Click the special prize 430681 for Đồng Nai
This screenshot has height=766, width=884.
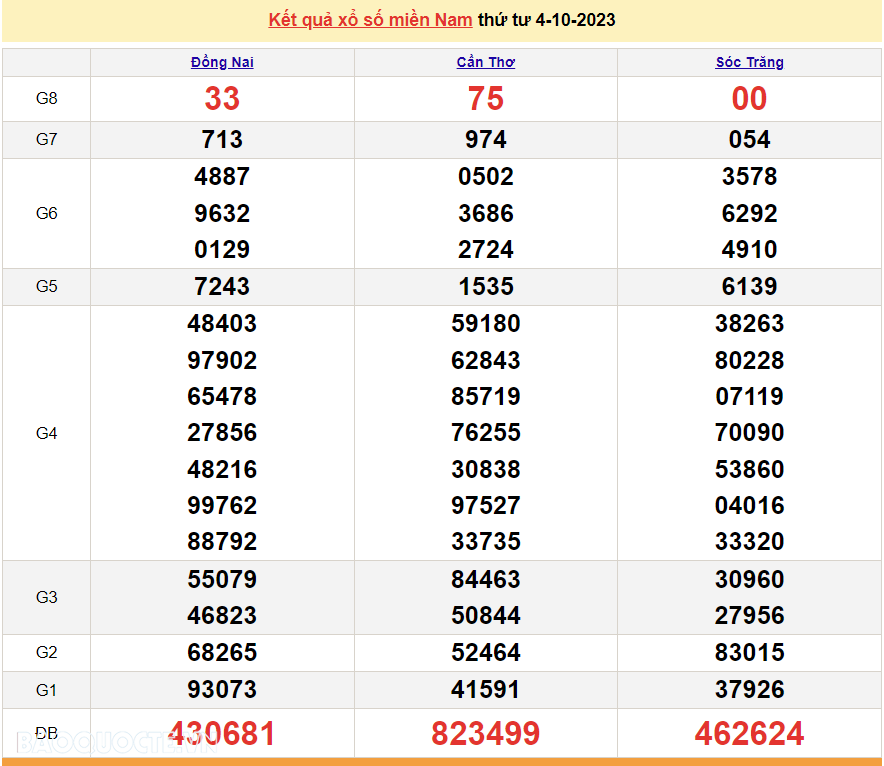pos(221,732)
